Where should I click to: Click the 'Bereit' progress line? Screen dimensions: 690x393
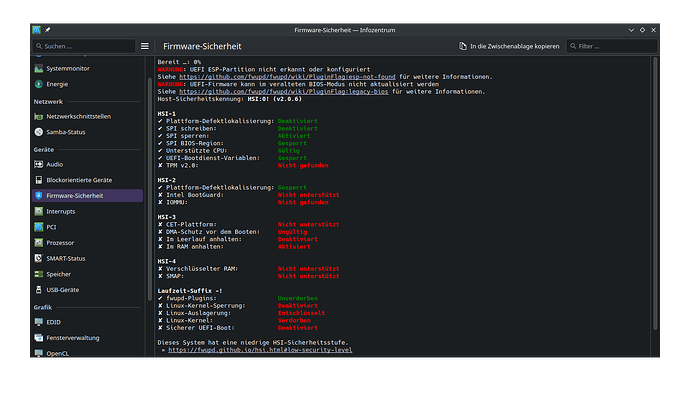[179, 62]
